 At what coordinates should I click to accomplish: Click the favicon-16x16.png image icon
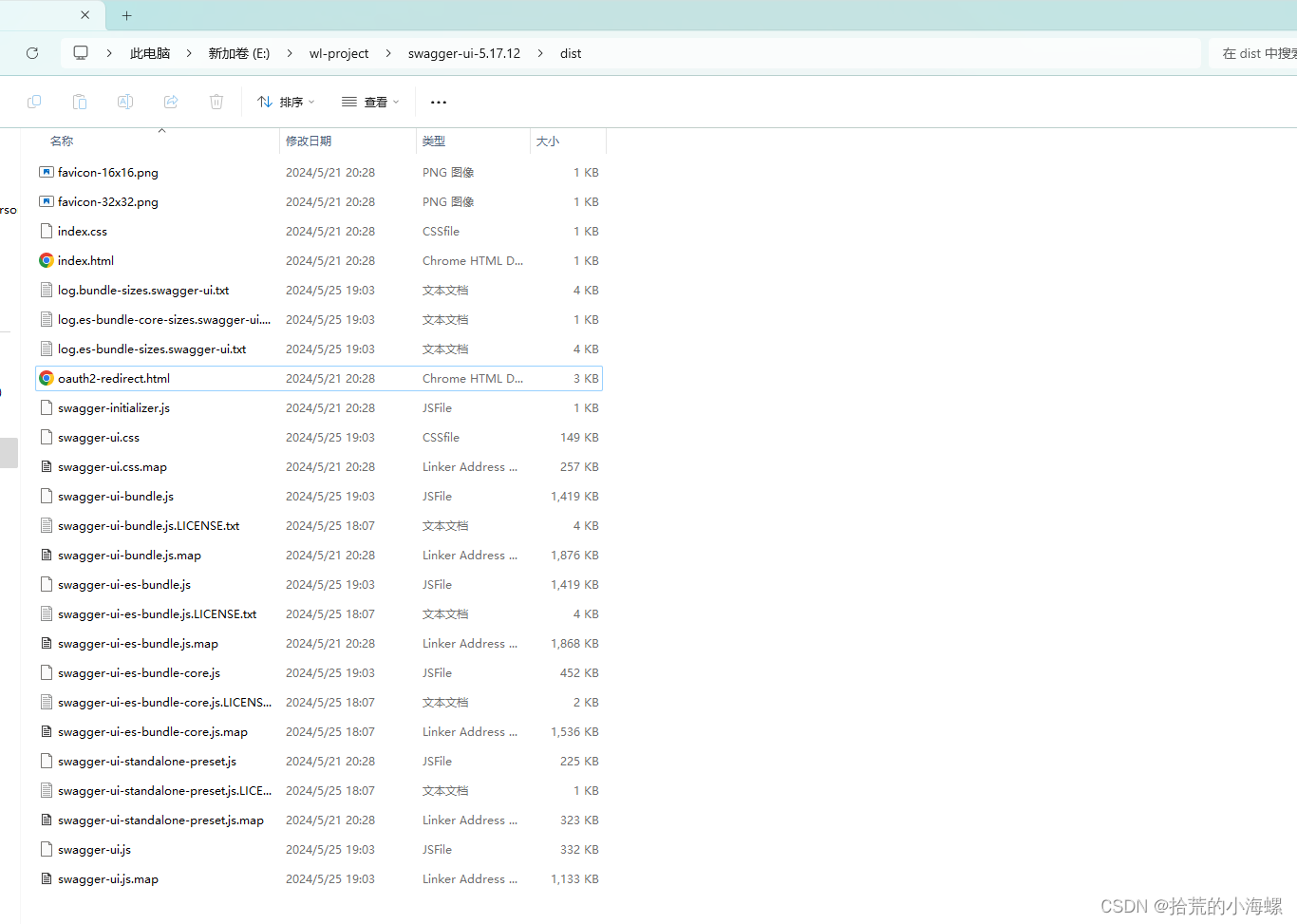point(46,172)
